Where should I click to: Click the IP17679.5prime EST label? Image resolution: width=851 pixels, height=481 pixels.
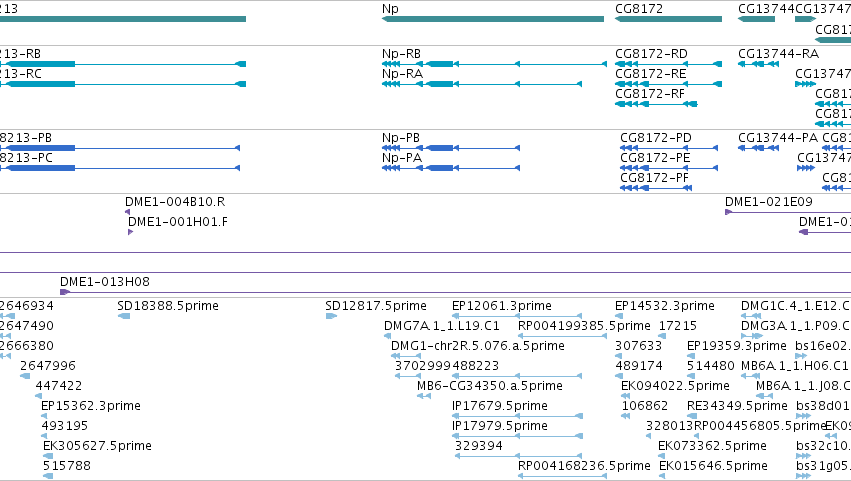tap(500, 406)
